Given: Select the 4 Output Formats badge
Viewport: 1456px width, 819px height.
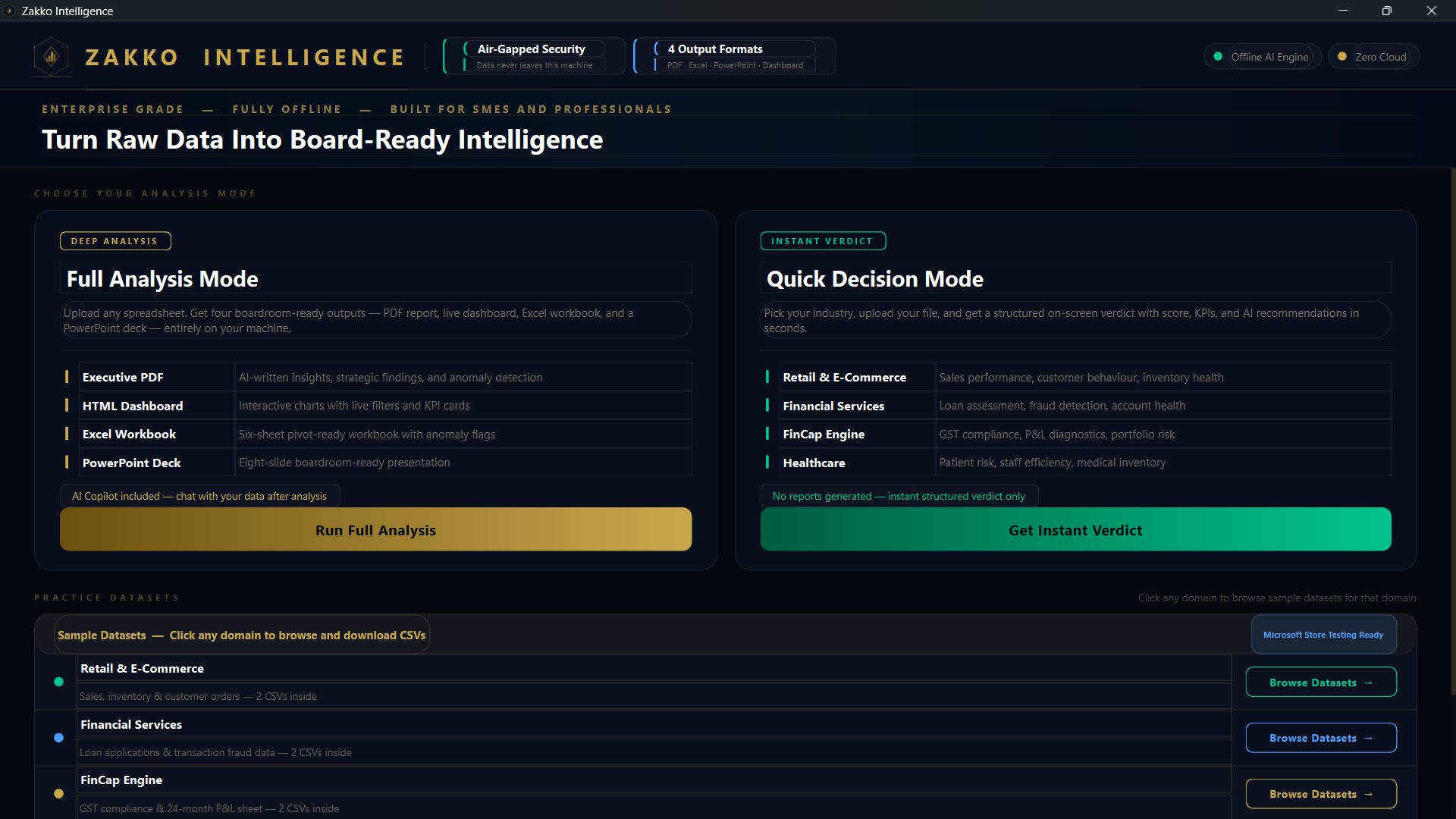Looking at the screenshot, I should (734, 56).
